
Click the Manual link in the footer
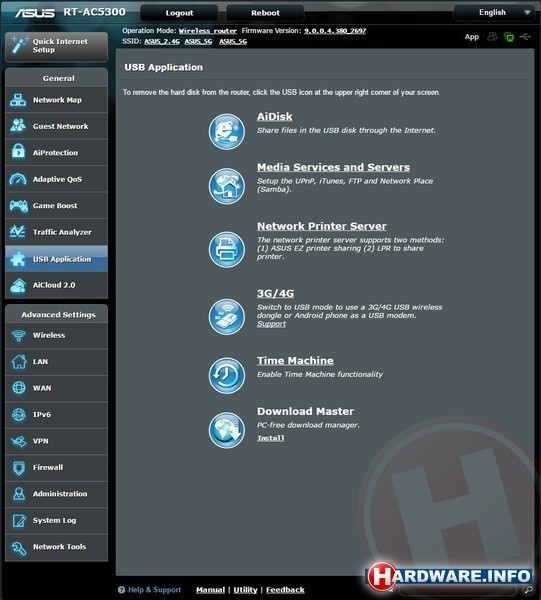click(210, 590)
